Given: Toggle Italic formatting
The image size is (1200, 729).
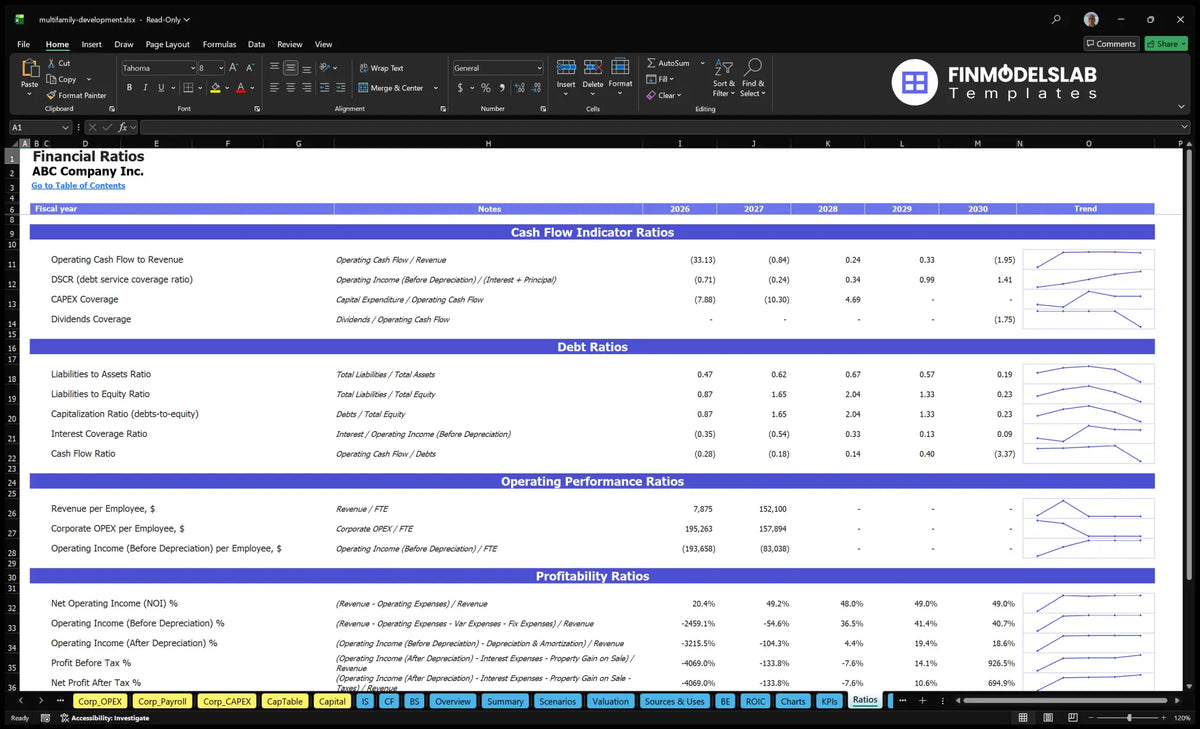Looking at the screenshot, I should coord(144,88).
